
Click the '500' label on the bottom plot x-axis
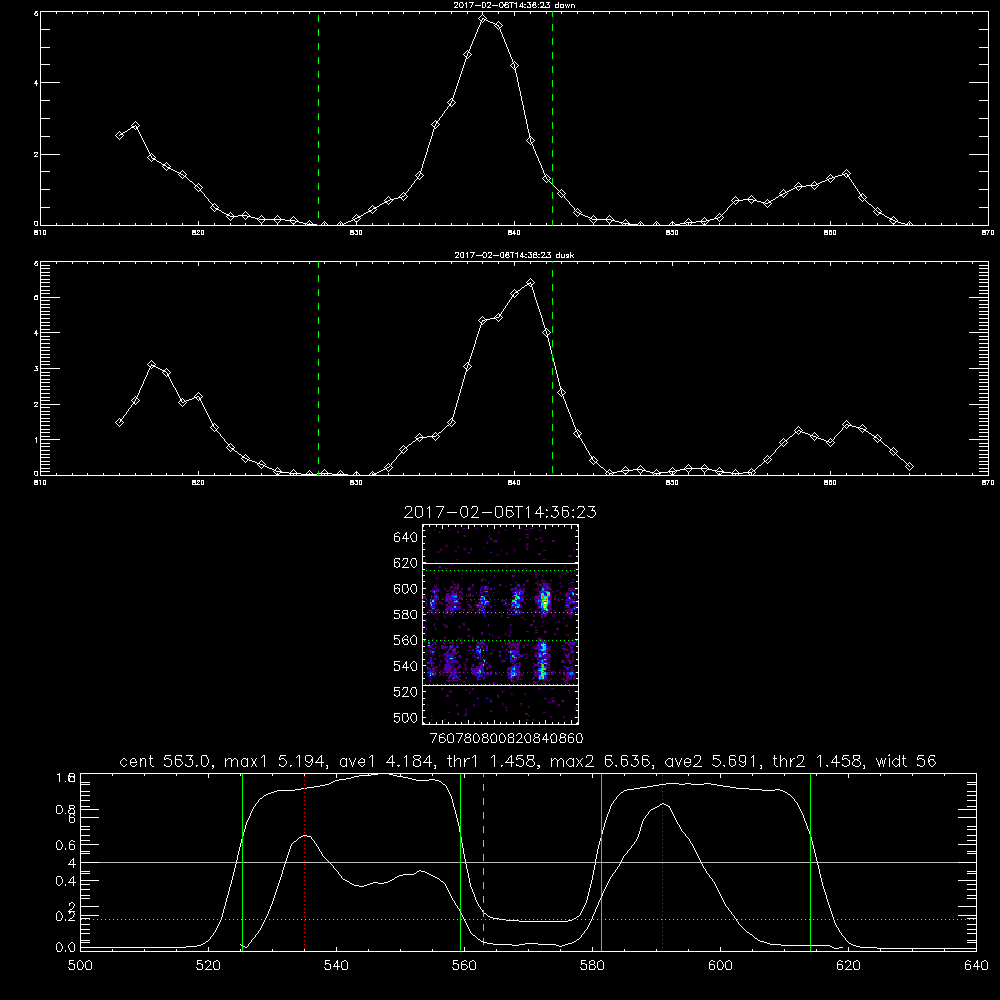click(80, 966)
